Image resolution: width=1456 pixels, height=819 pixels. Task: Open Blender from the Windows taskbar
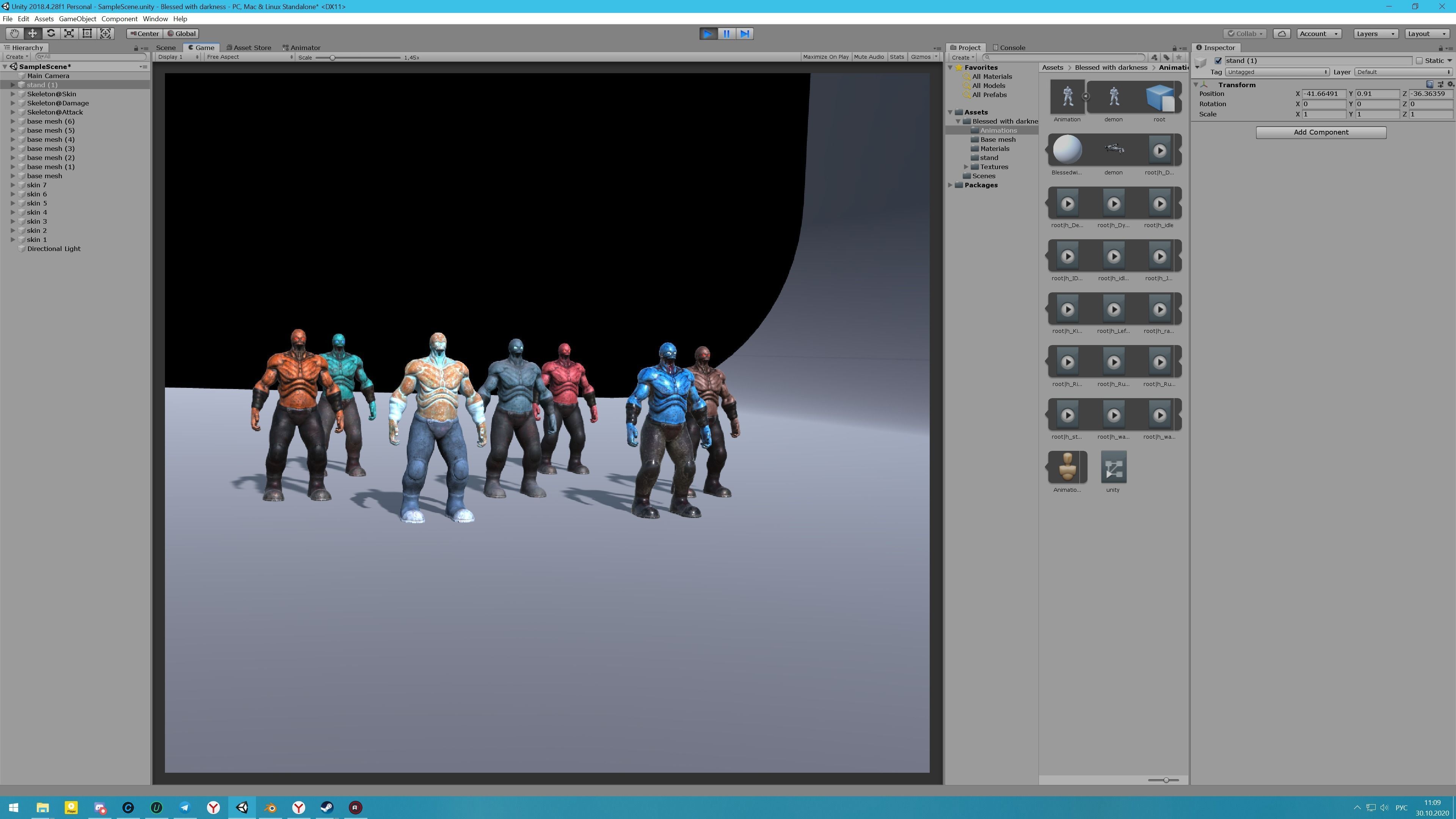tap(271, 807)
